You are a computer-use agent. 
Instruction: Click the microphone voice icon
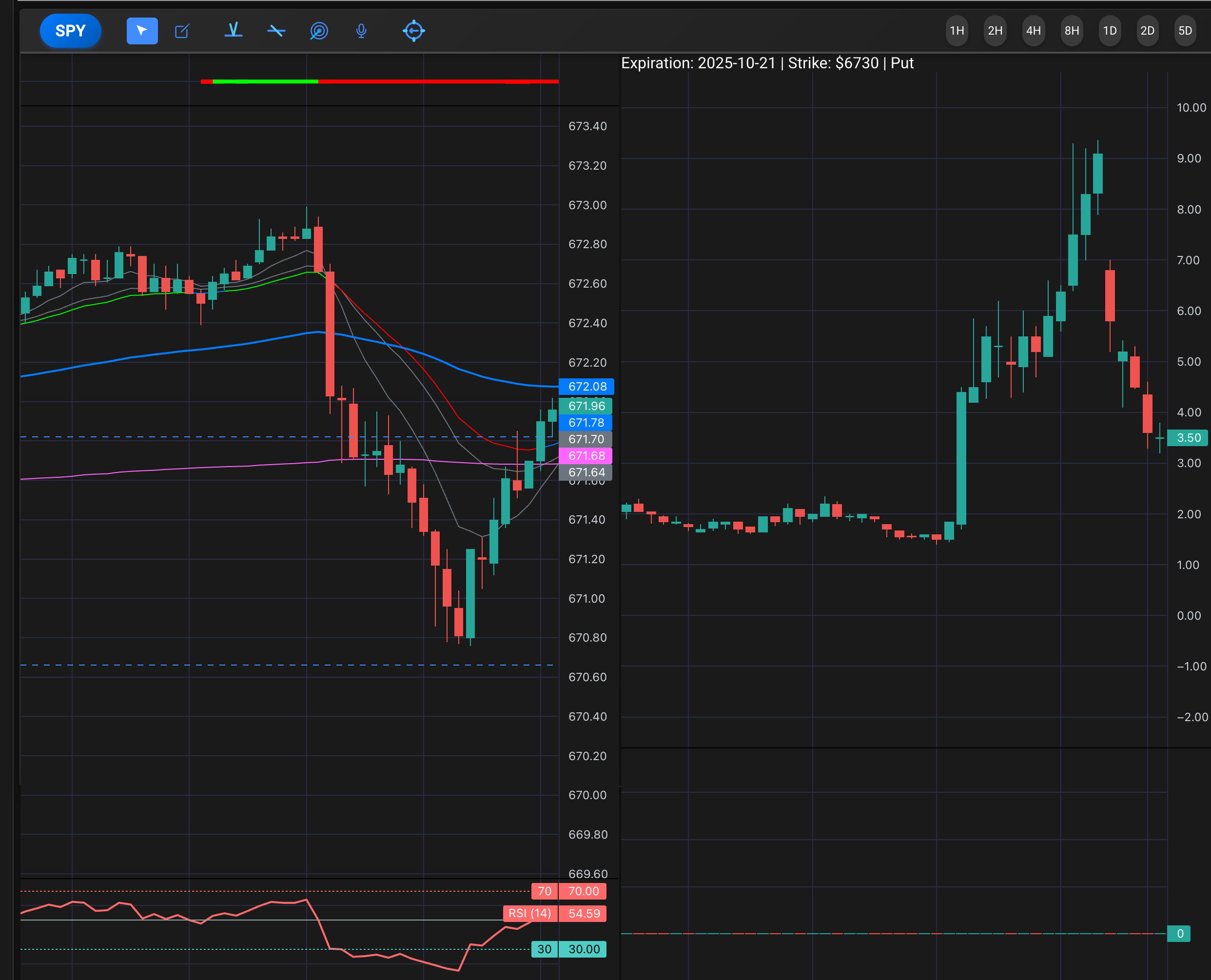tap(361, 31)
